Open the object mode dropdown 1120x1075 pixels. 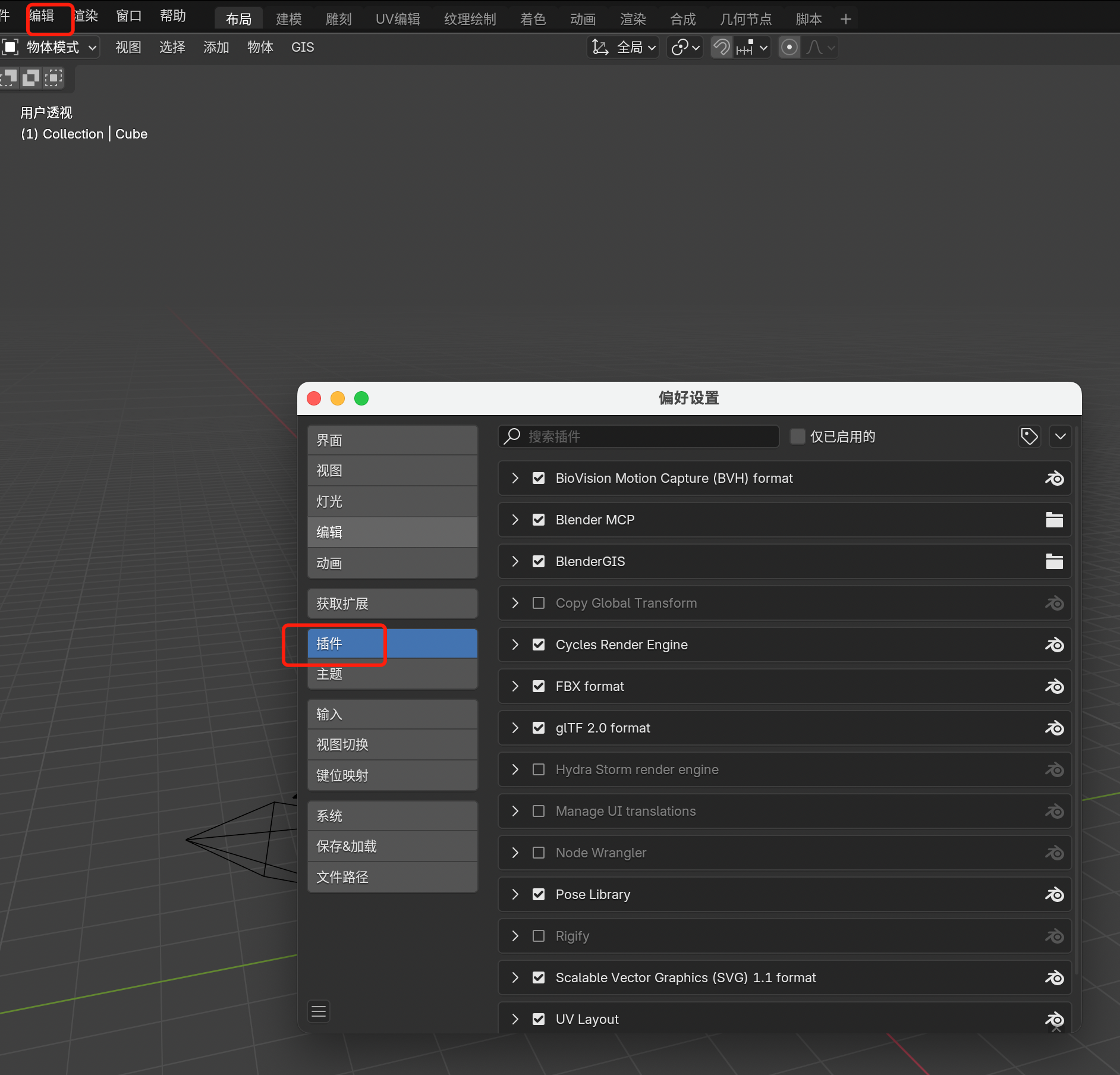coord(51,47)
